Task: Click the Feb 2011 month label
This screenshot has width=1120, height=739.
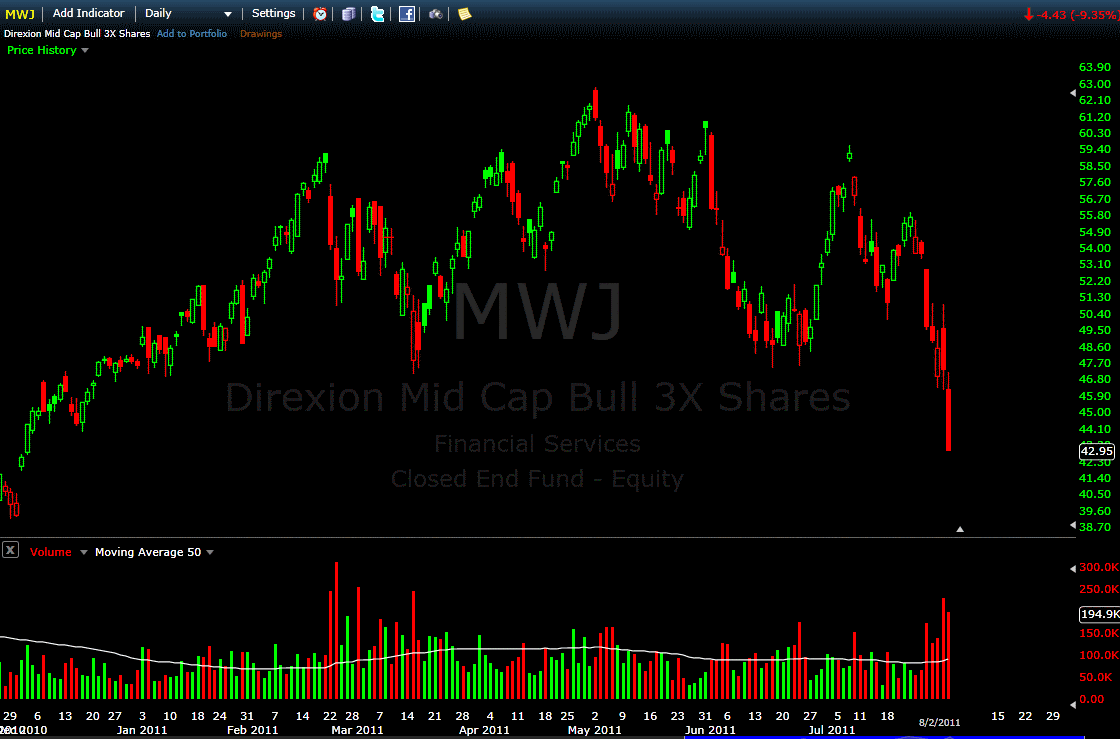Action: point(252,730)
